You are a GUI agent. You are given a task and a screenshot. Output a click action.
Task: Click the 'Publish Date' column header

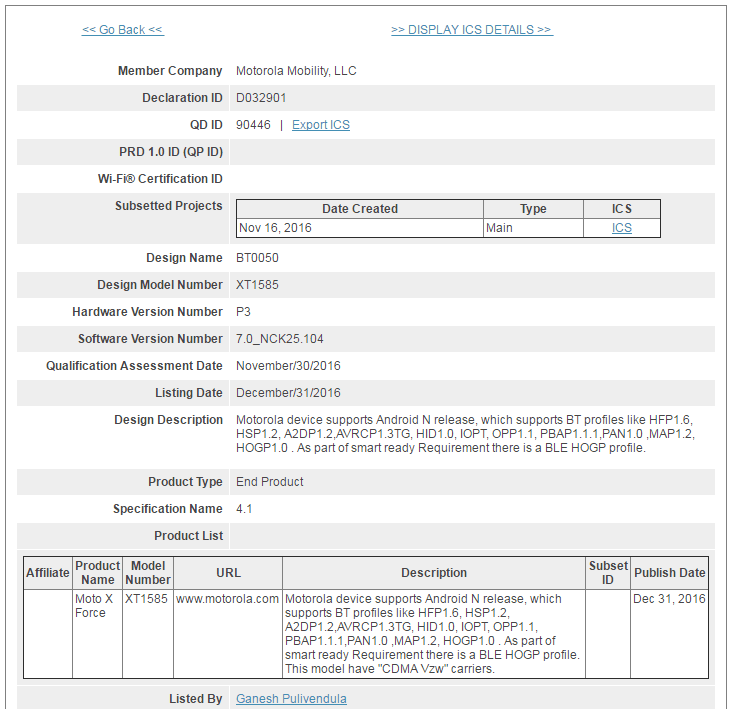[x=669, y=573]
